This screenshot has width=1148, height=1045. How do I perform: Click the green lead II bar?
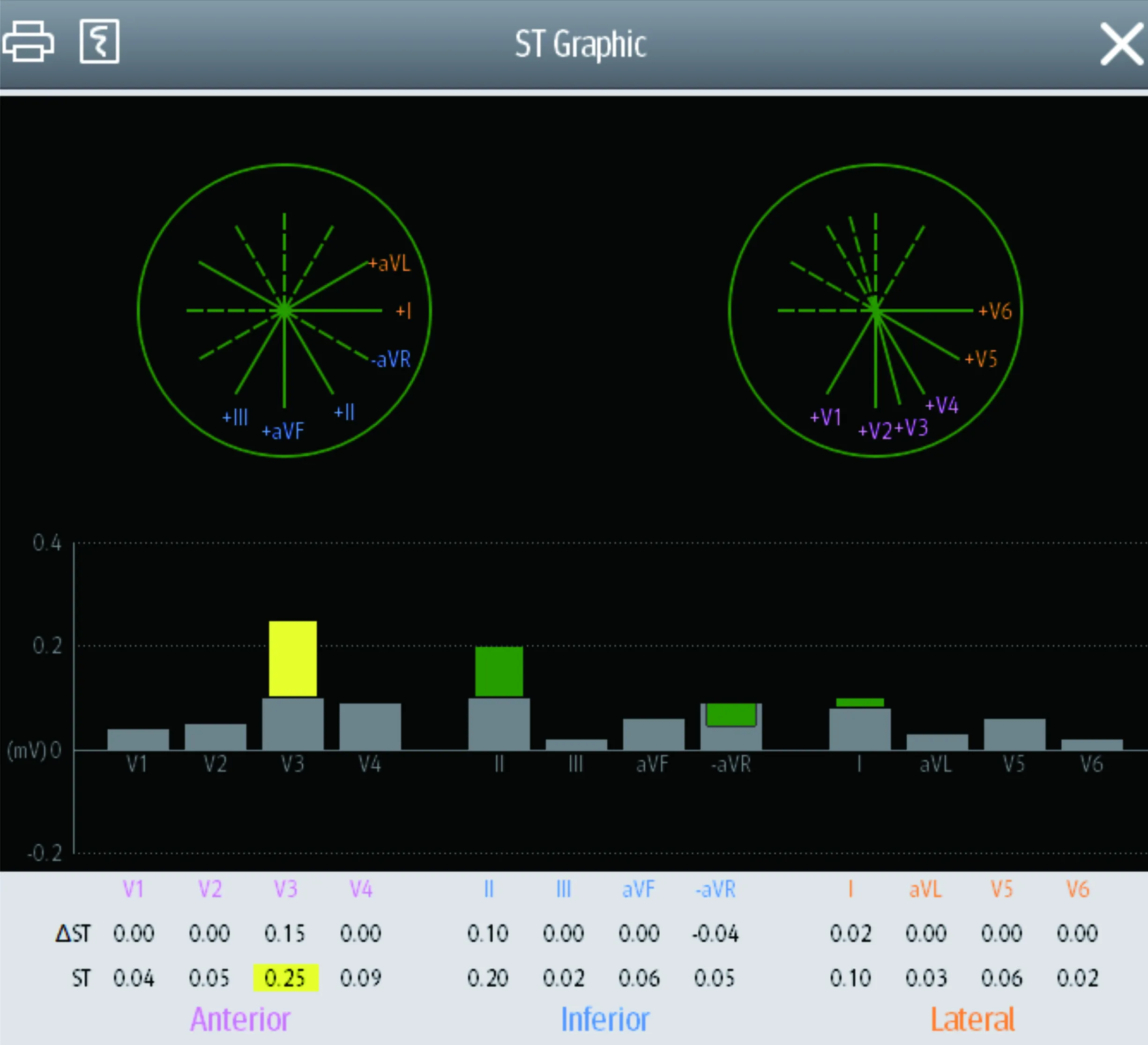click(x=499, y=671)
